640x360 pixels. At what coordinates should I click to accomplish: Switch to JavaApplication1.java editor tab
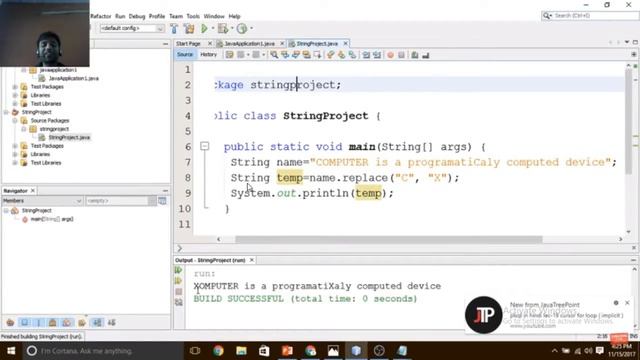[x=249, y=43]
